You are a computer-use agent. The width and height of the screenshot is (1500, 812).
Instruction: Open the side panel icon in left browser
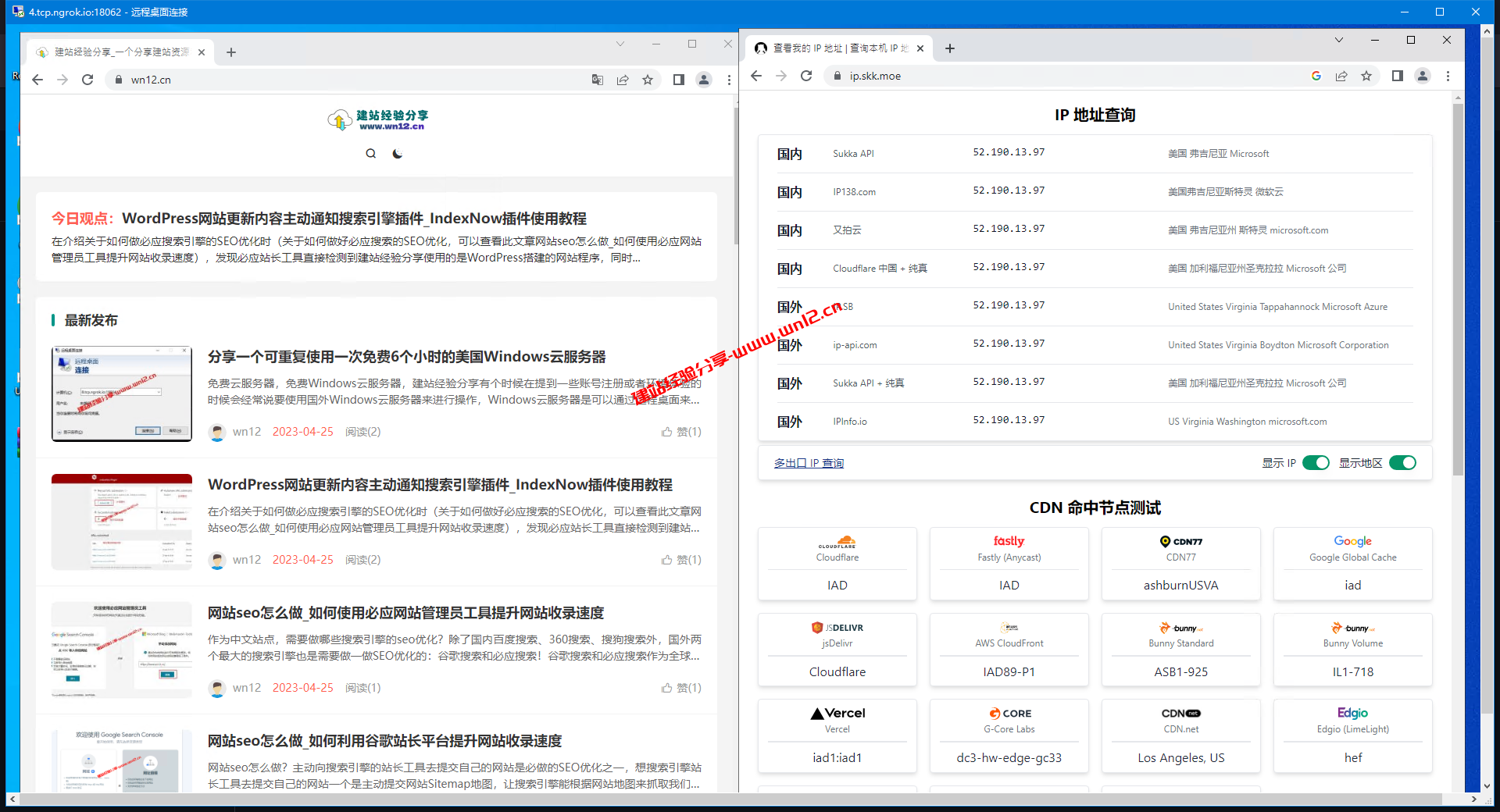click(x=678, y=79)
